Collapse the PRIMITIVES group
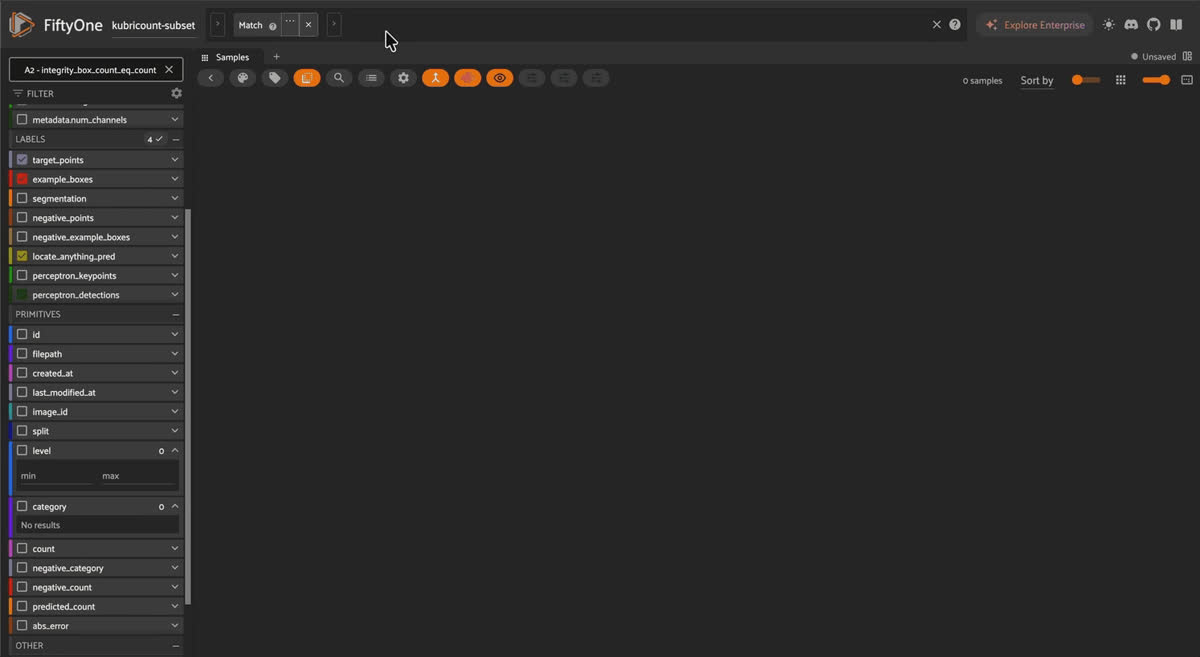Image resolution: width=1200 pixels, height=657 pixels. 176,314
